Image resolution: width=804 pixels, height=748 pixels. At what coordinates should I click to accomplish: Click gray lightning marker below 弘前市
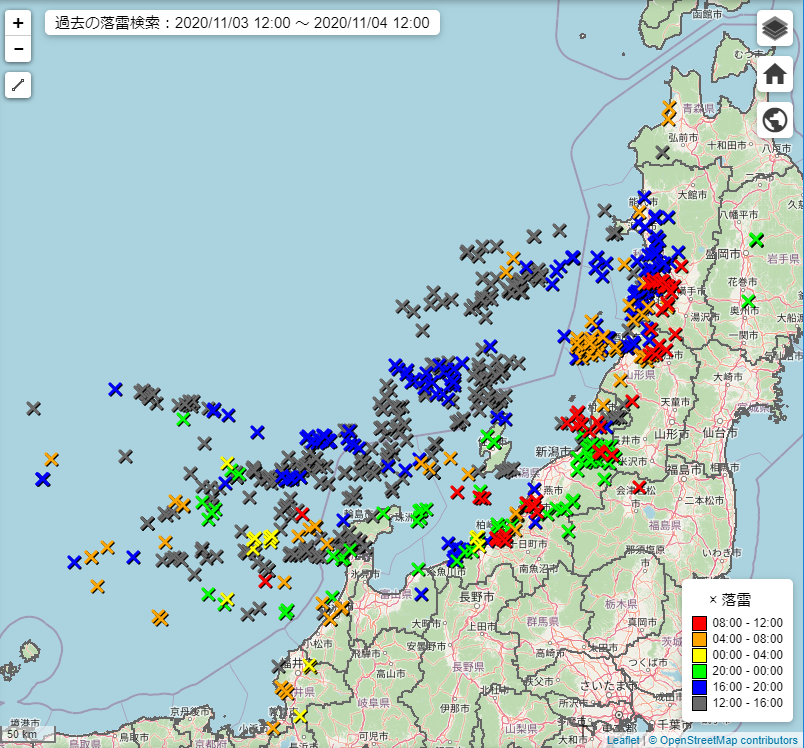(x=663, y=152)
